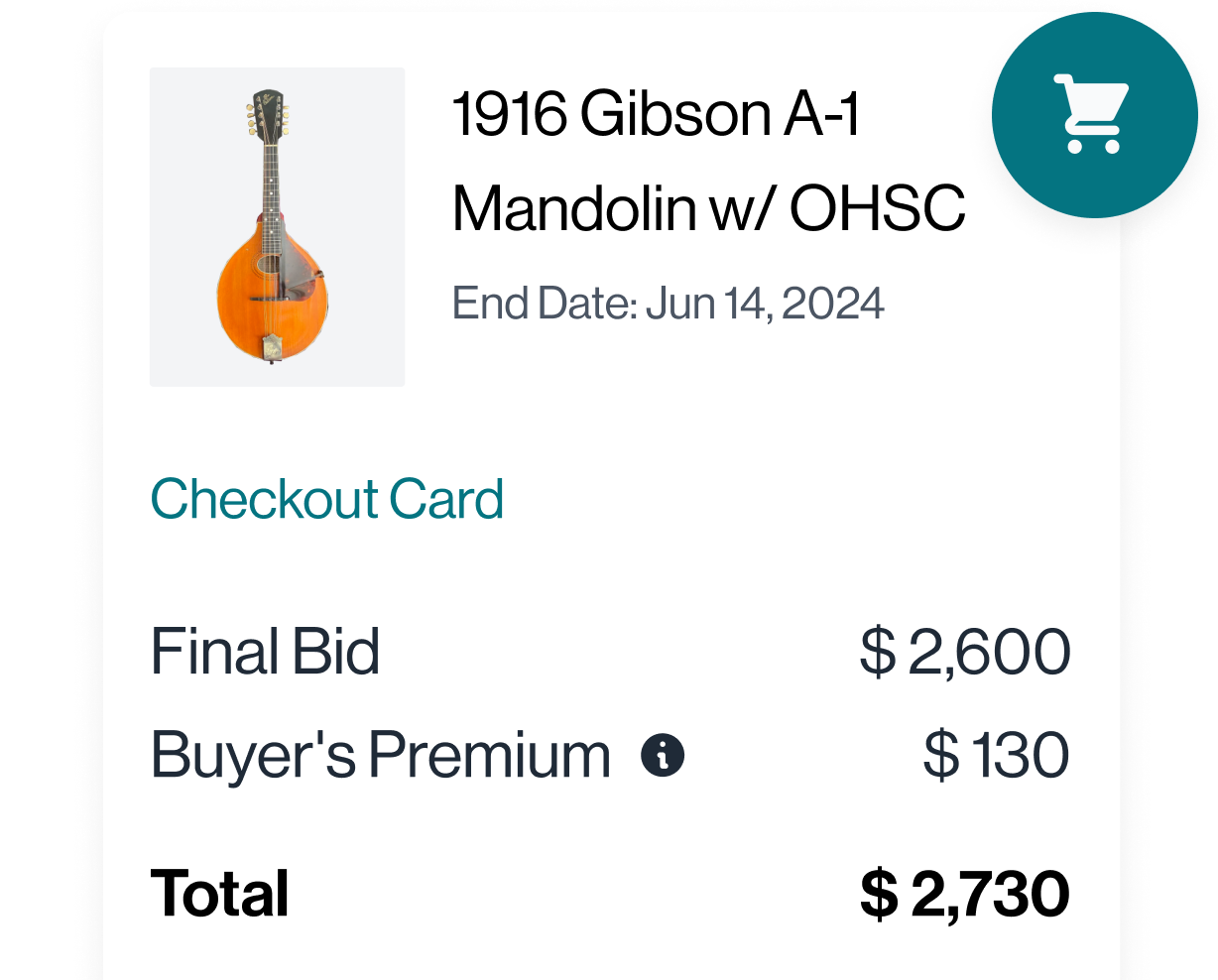Open the Checkout Card heading link
Screen dimensions: 1218x980
(x=327, y=499)
